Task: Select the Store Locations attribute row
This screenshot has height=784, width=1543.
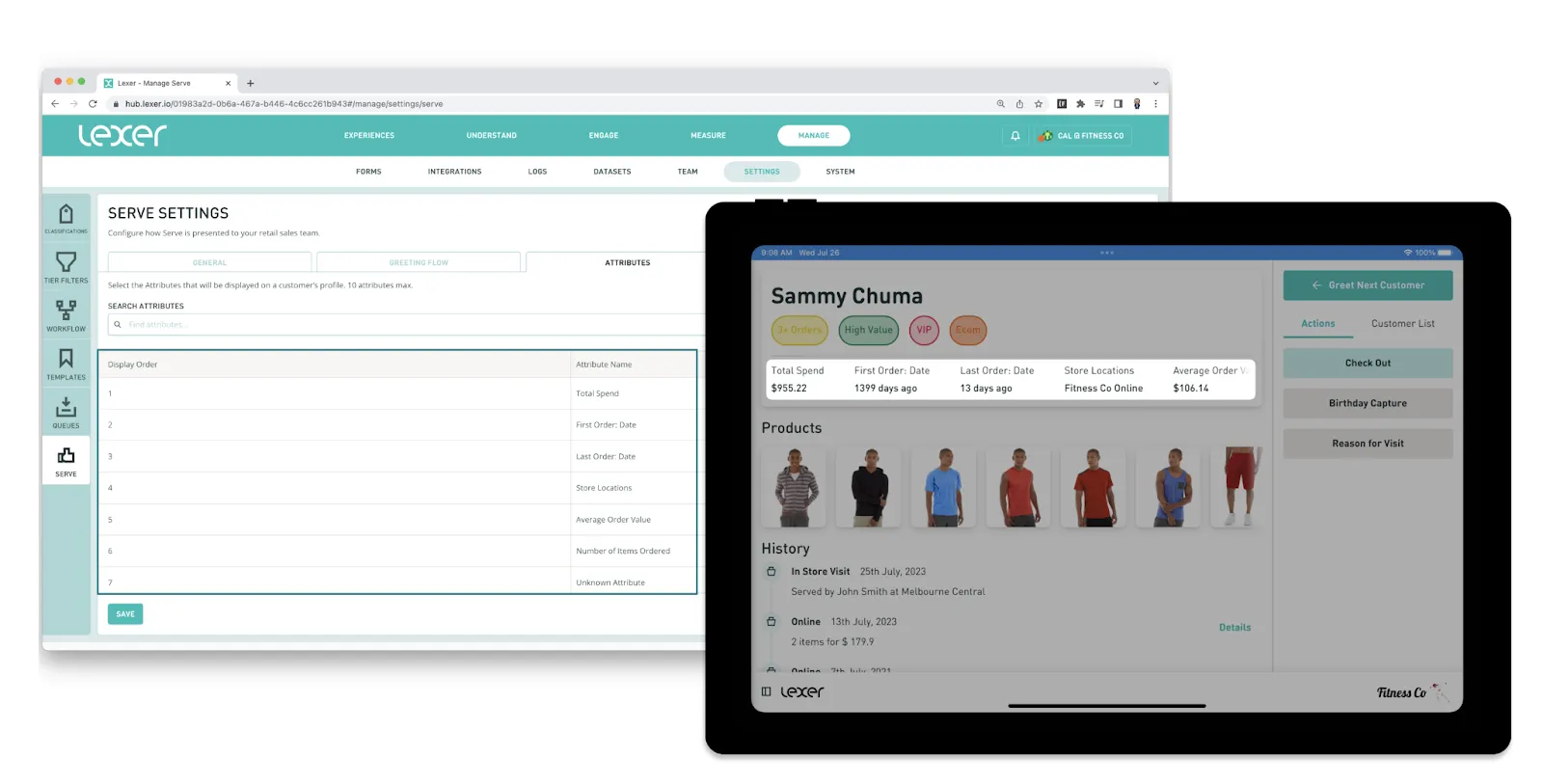Action: point(397,488)
